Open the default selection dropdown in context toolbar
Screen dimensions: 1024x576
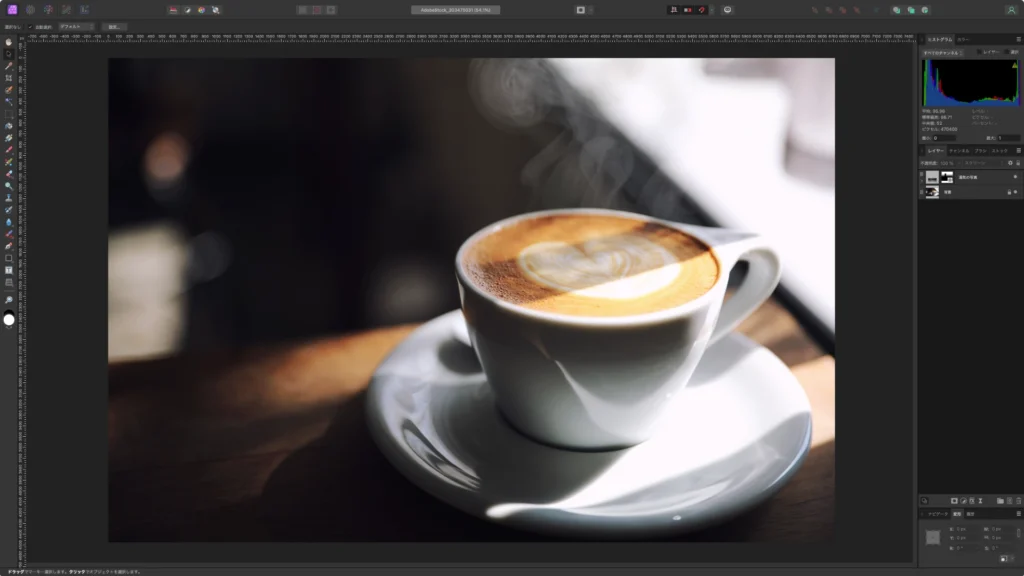(x=75, y=27)
